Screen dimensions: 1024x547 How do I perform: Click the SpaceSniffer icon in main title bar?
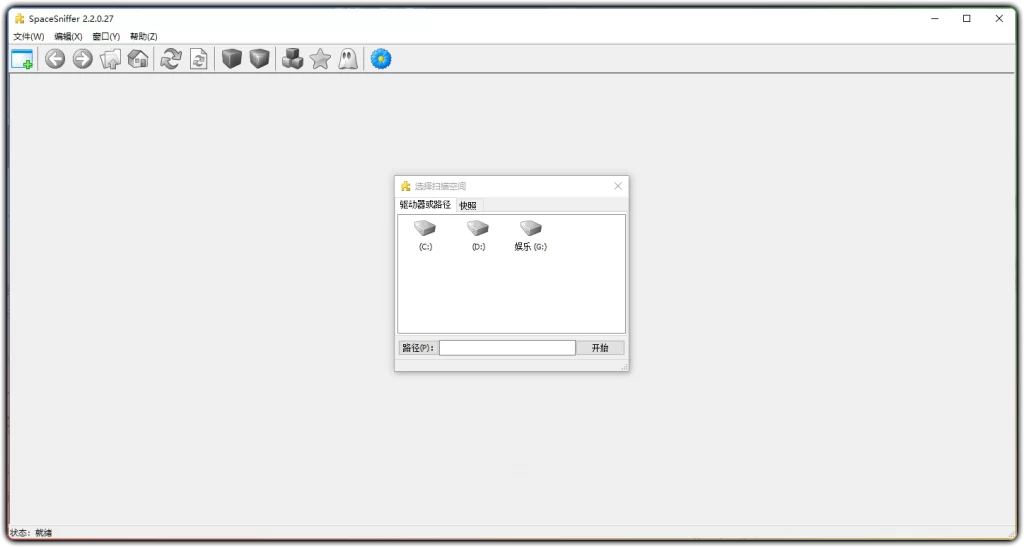click(20, 18)
